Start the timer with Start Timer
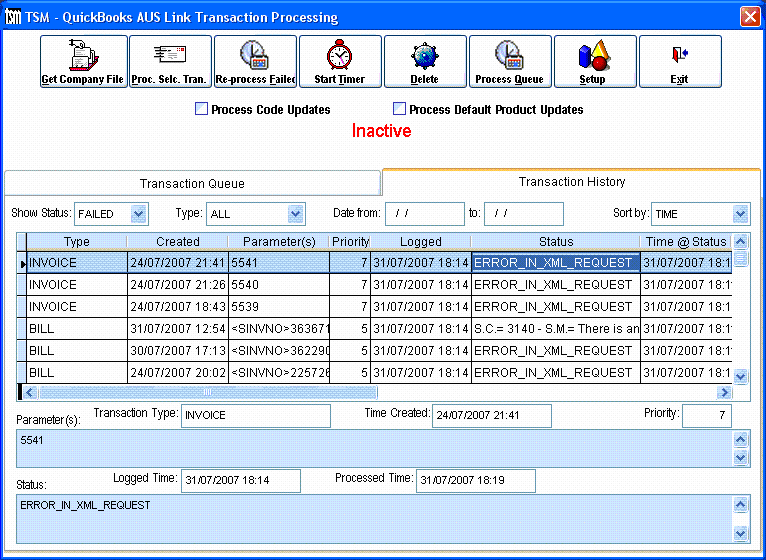Screen dimensions: 766x560 coord(340,61)
